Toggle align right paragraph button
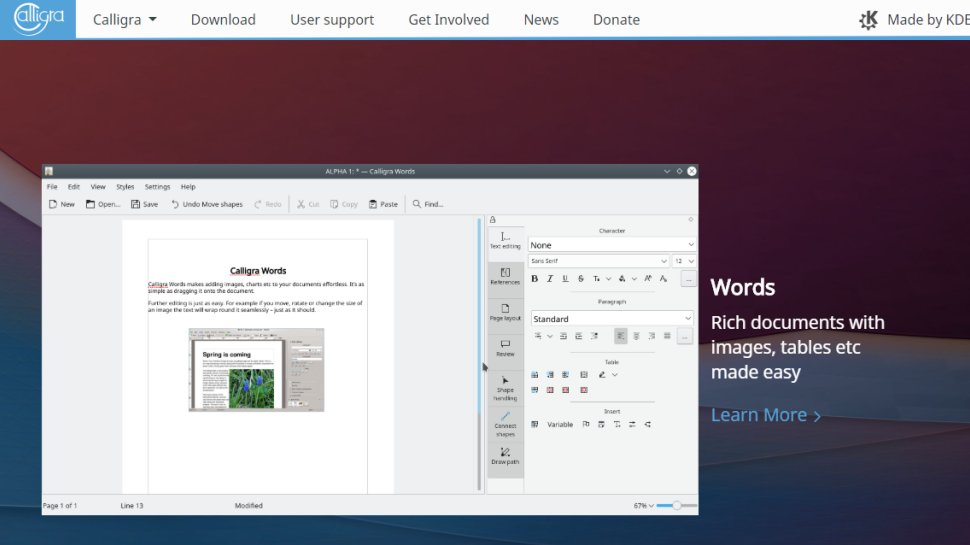This screenshot has width=970, height=545. 651,336
